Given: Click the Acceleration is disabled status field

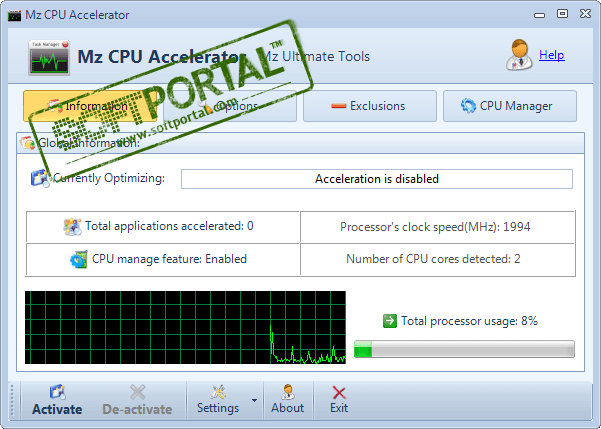Looking at the screenshot, I should [x=376, y=179].
